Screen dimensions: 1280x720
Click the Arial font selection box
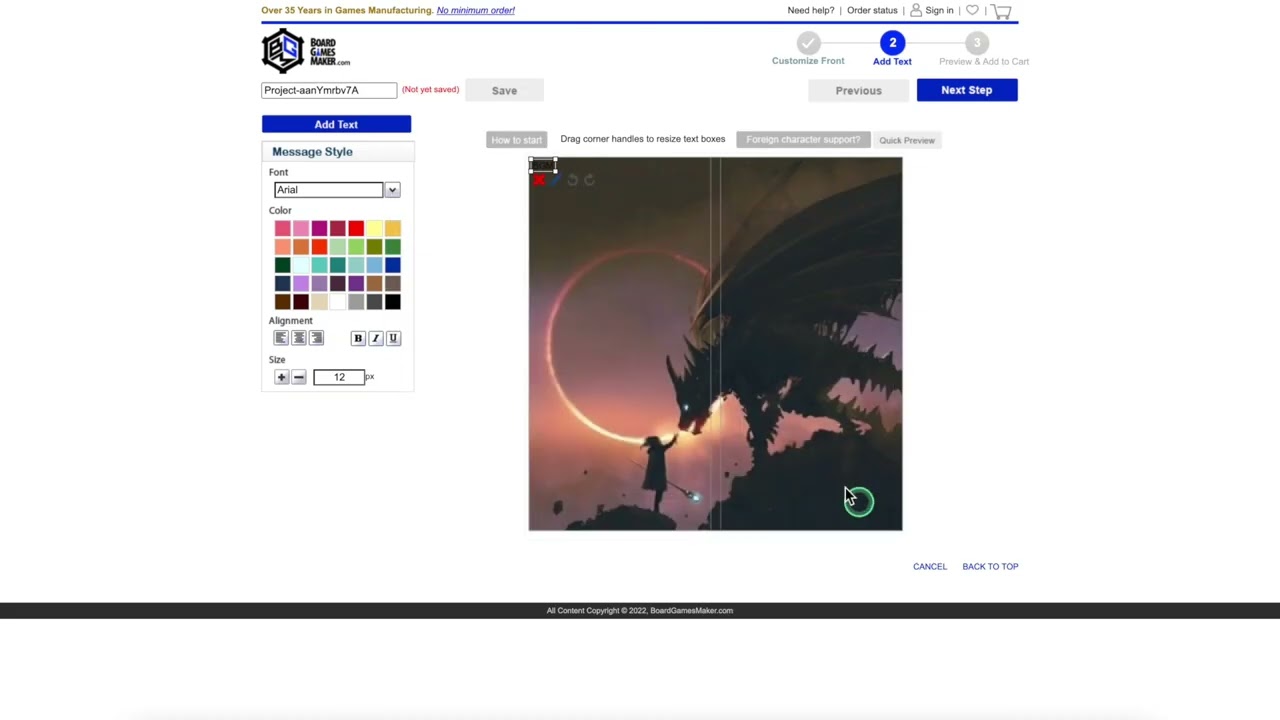click(329, 190)
